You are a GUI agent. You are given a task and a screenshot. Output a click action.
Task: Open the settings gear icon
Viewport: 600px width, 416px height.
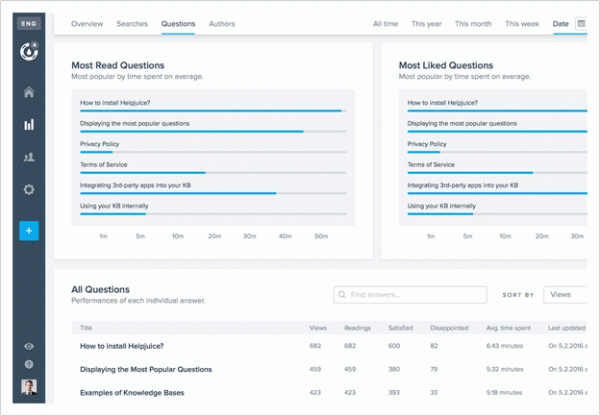coord(29,190)
